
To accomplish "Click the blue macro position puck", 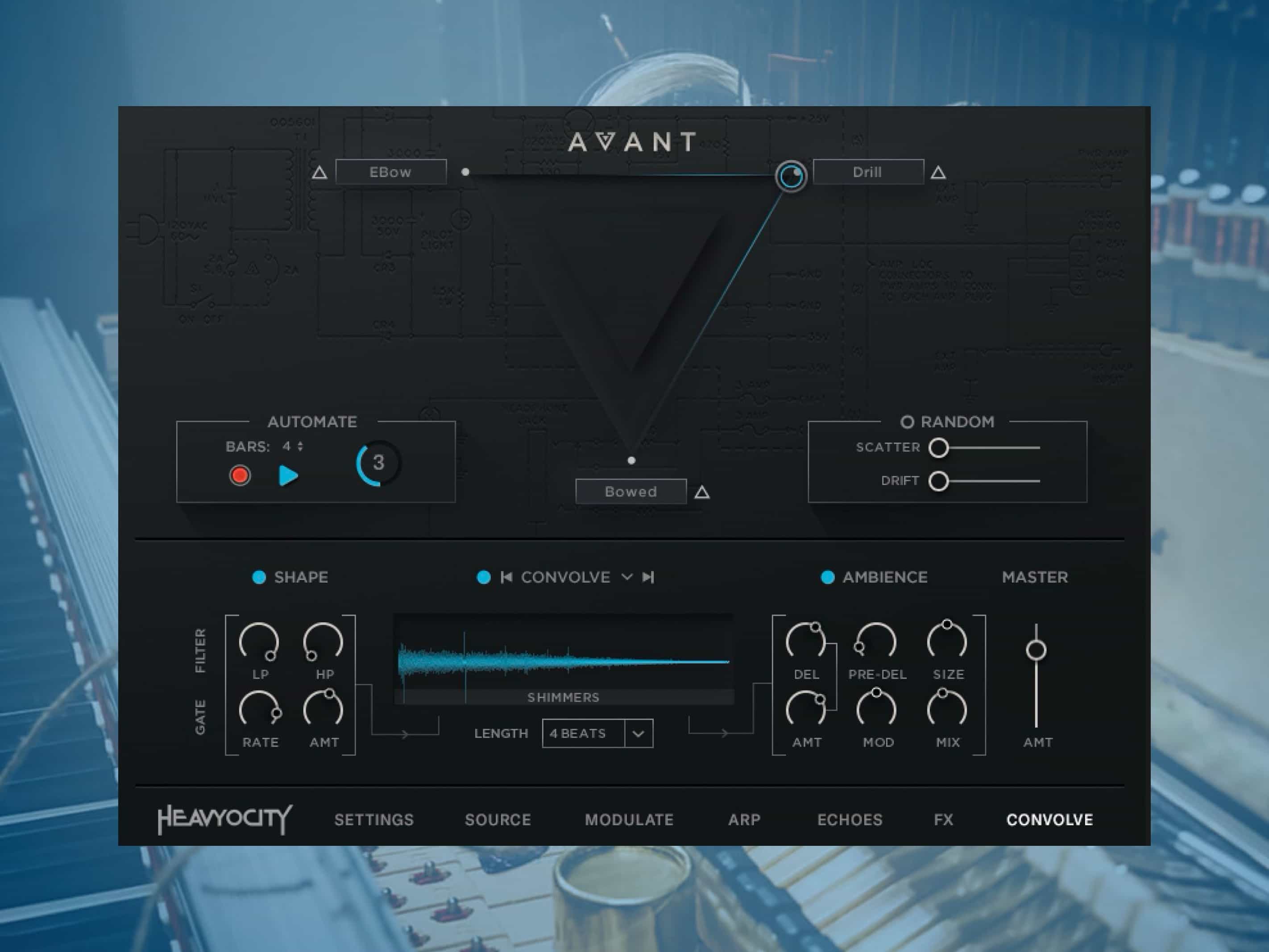I will pyautogui.click(x=791, y=175).
